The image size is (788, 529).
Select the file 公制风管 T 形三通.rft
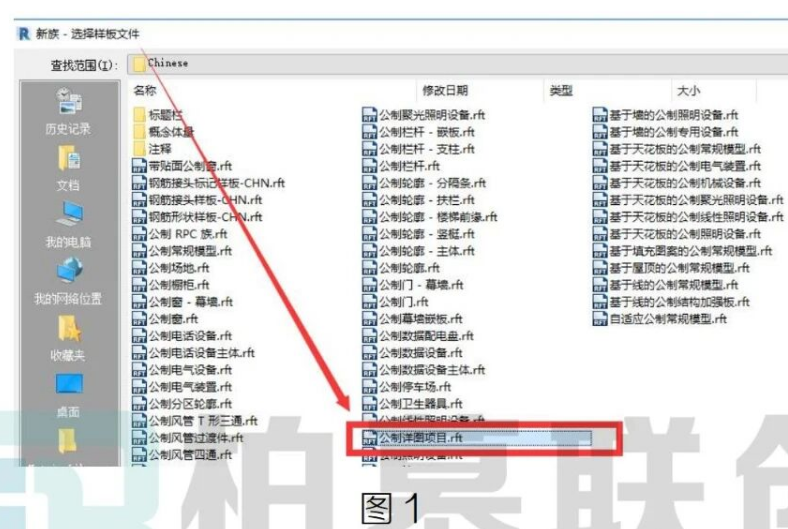(194, 421)
